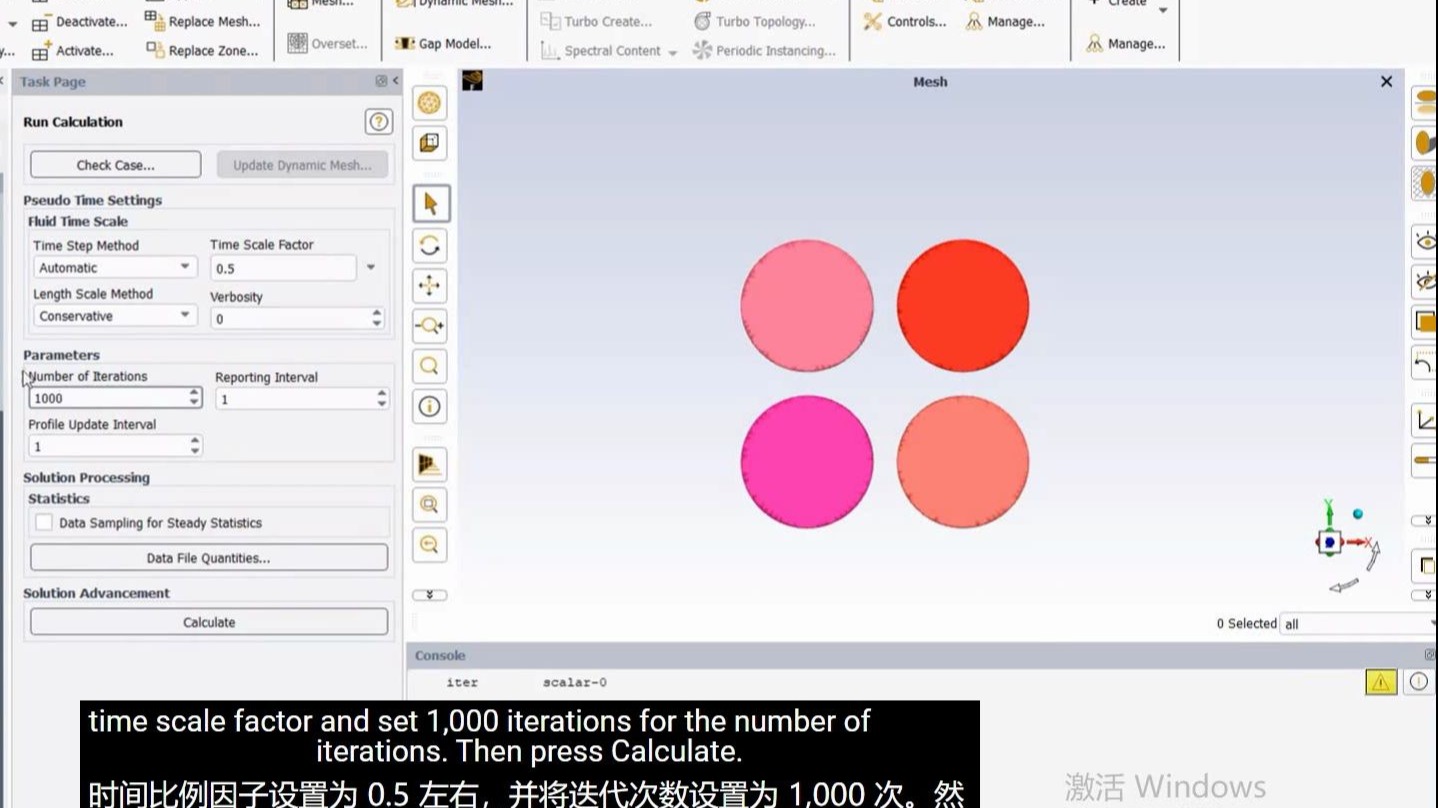Click the yellow warning icon in console

(x=1381, y=682)
